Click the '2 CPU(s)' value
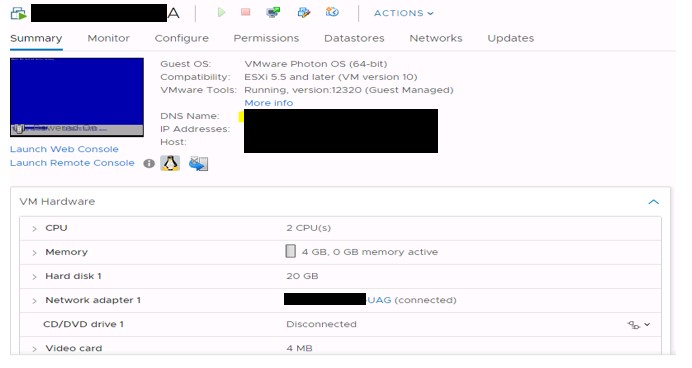 click(x=308, y=228)
